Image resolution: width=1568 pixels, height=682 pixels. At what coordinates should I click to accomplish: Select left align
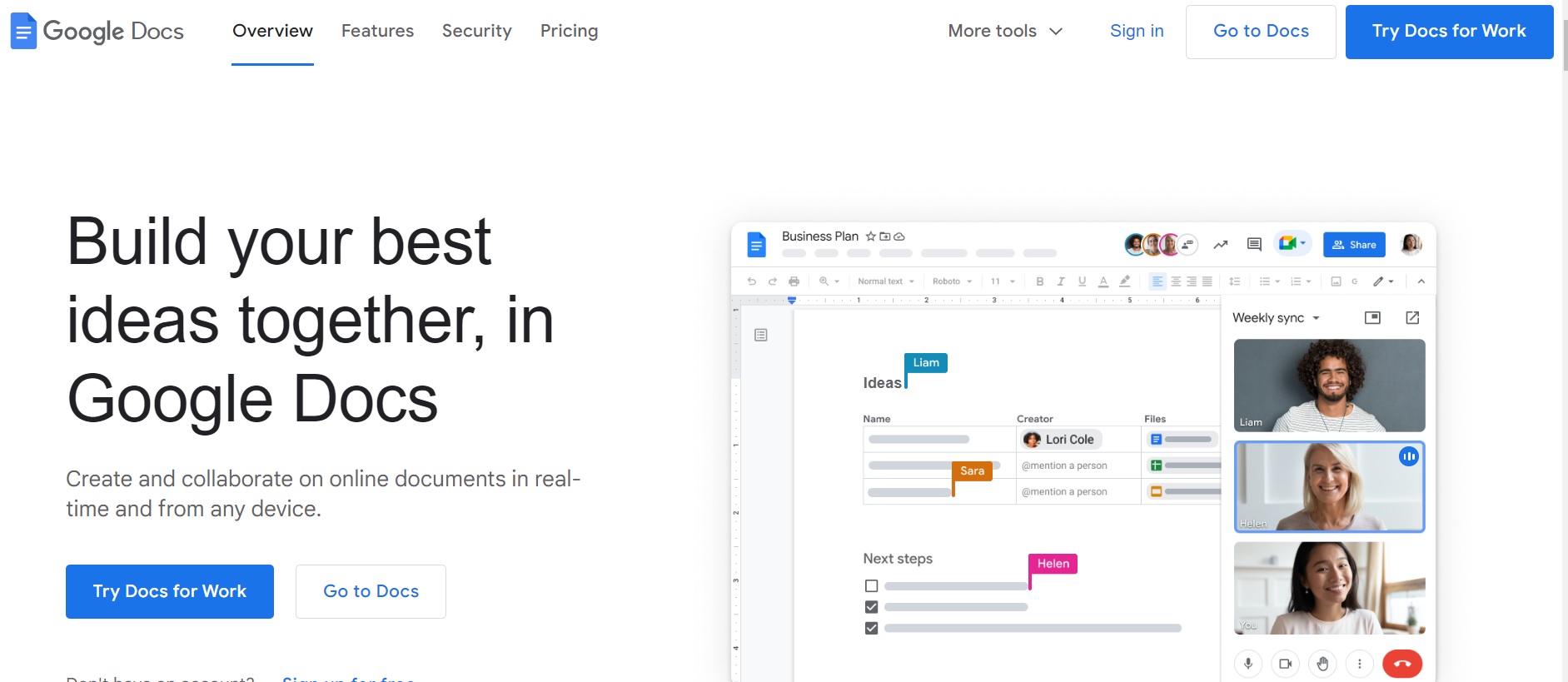pyautogui.click(x=1157, y=281)
